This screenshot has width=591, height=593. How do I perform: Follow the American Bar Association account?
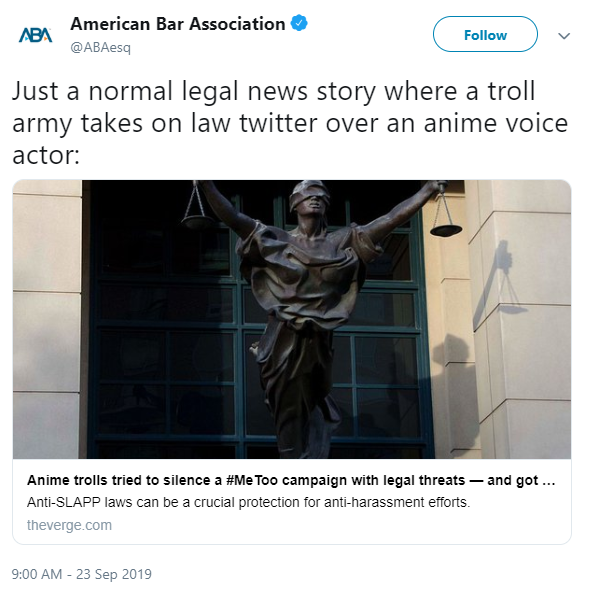[485, 34]
